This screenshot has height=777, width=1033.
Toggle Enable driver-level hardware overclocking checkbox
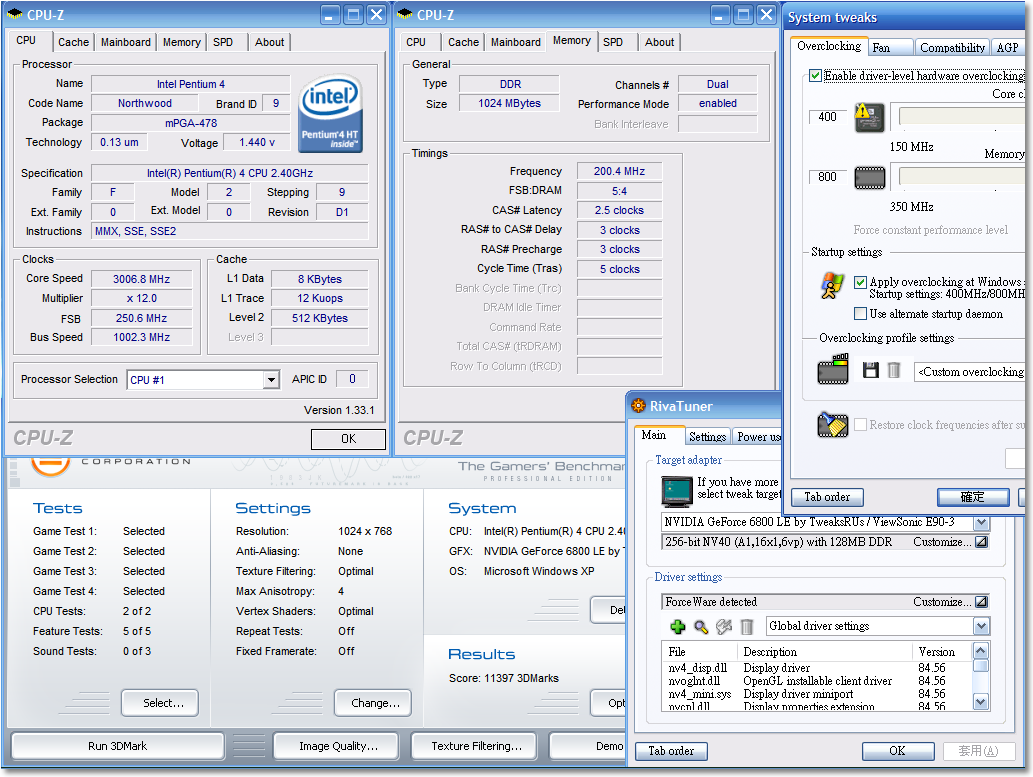[816, 76]
